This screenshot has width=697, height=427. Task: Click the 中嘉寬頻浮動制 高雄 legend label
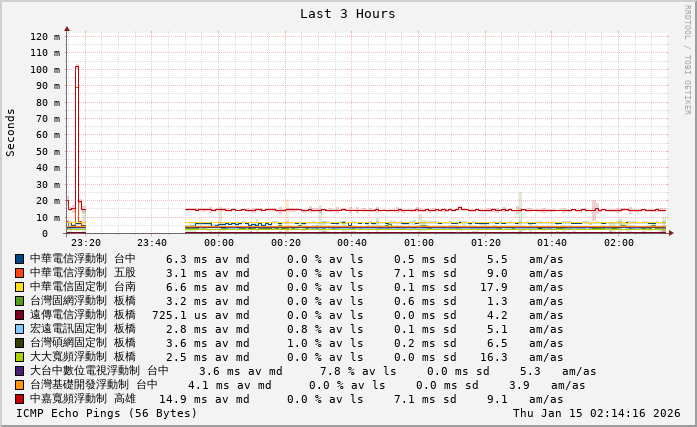pos(82,399)
